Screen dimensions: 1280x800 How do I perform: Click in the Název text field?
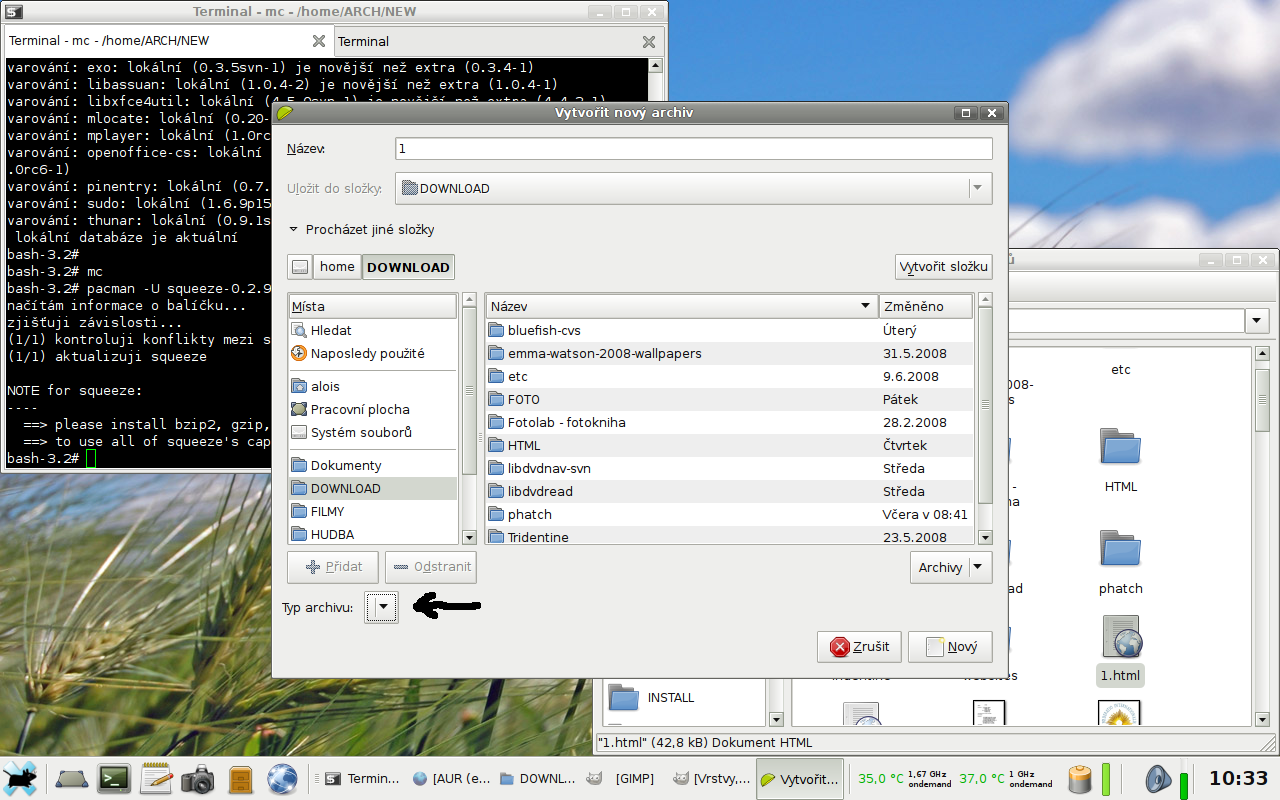693,149
